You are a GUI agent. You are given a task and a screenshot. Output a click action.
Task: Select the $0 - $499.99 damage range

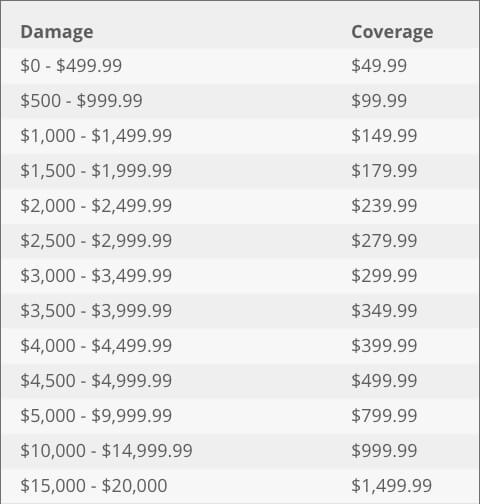tap(71, 65)
